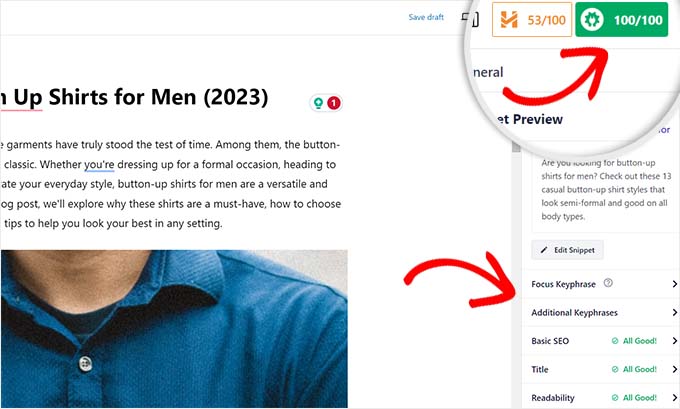This screenshot has width=680, height=409.
Task: Click the AIOSEO 100/100 score button
Action: tap(621, 20)
